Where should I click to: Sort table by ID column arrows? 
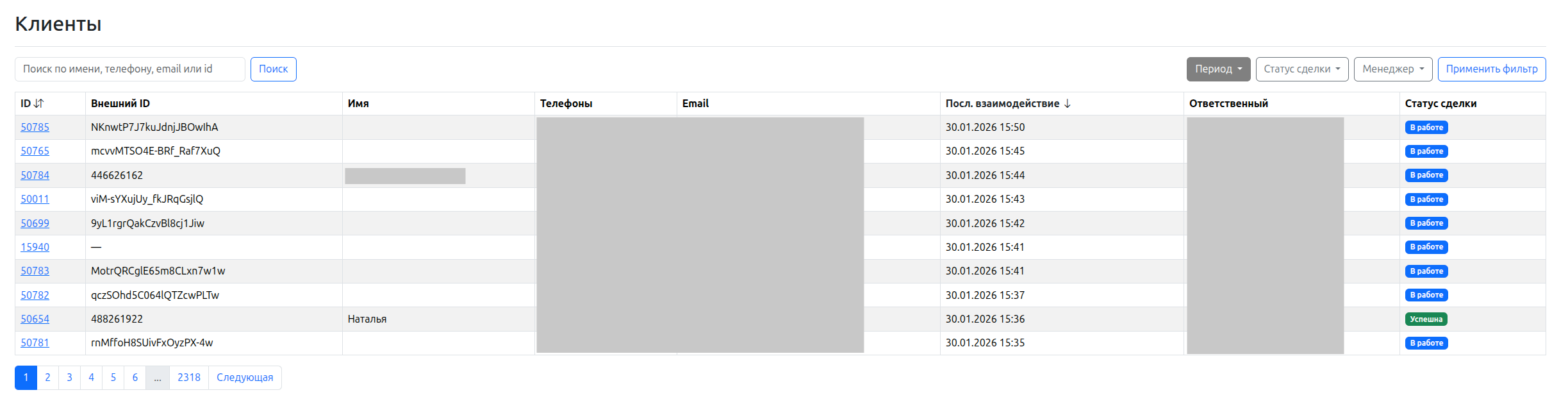(39, 103)
